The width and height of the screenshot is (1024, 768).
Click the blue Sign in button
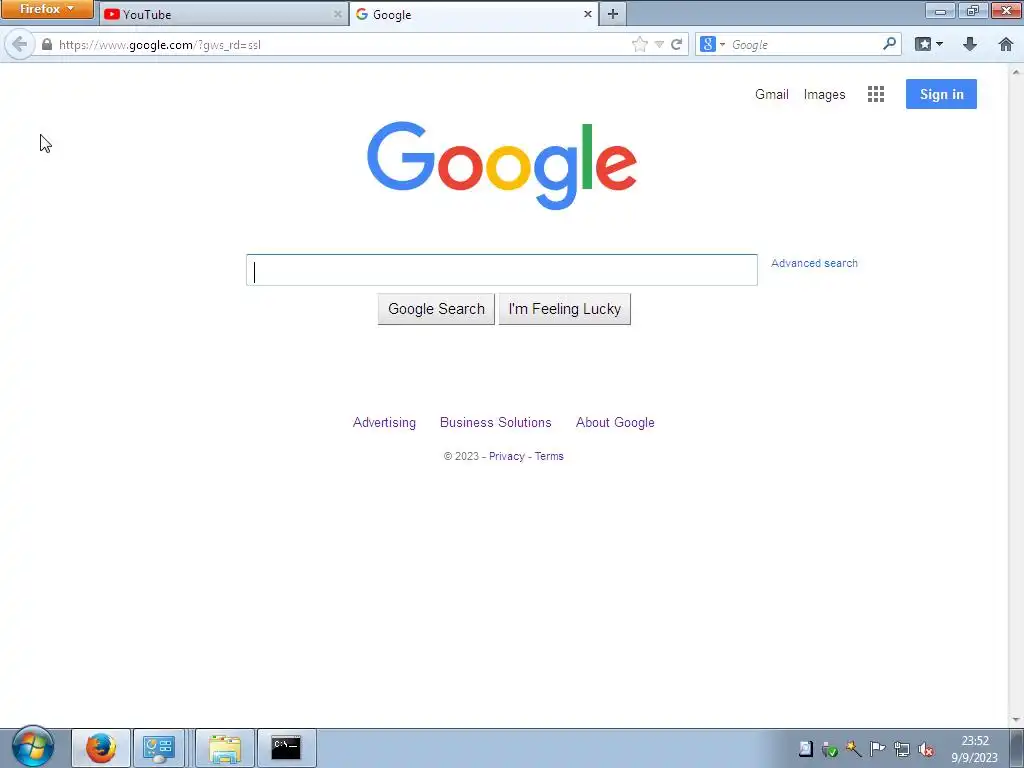tap(941, 94)
